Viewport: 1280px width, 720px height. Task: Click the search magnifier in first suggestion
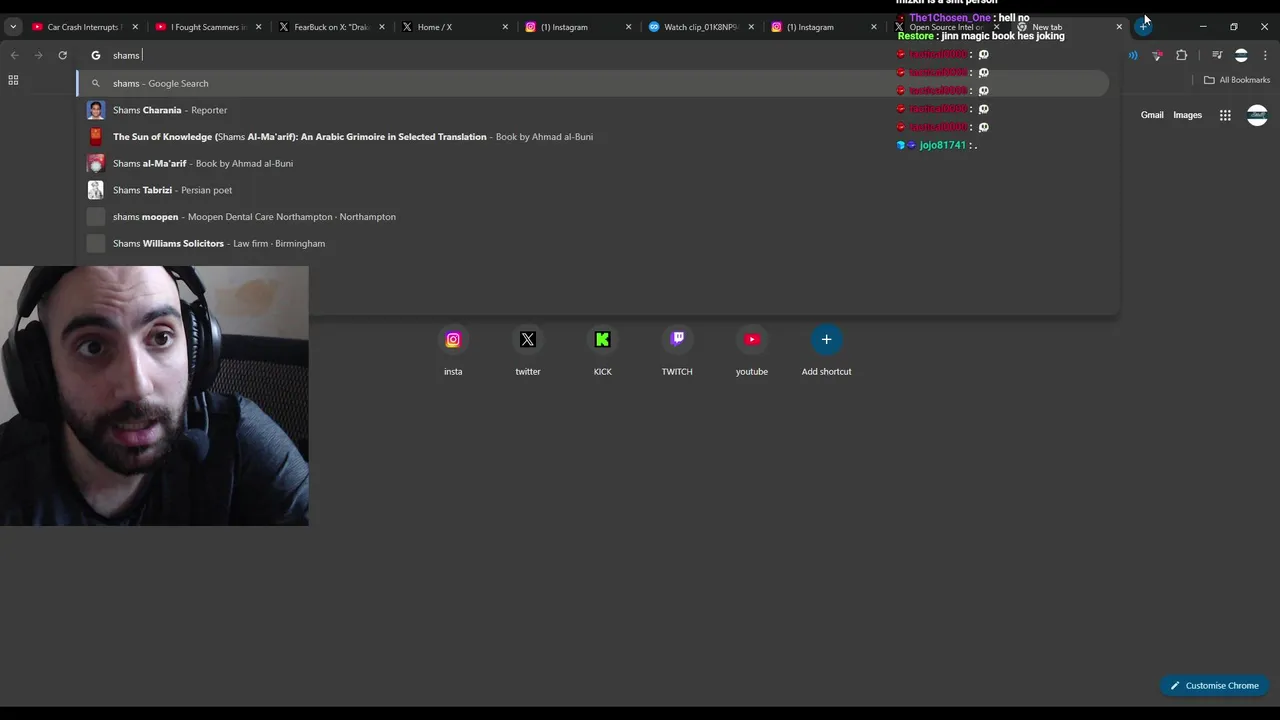[96, 83]
